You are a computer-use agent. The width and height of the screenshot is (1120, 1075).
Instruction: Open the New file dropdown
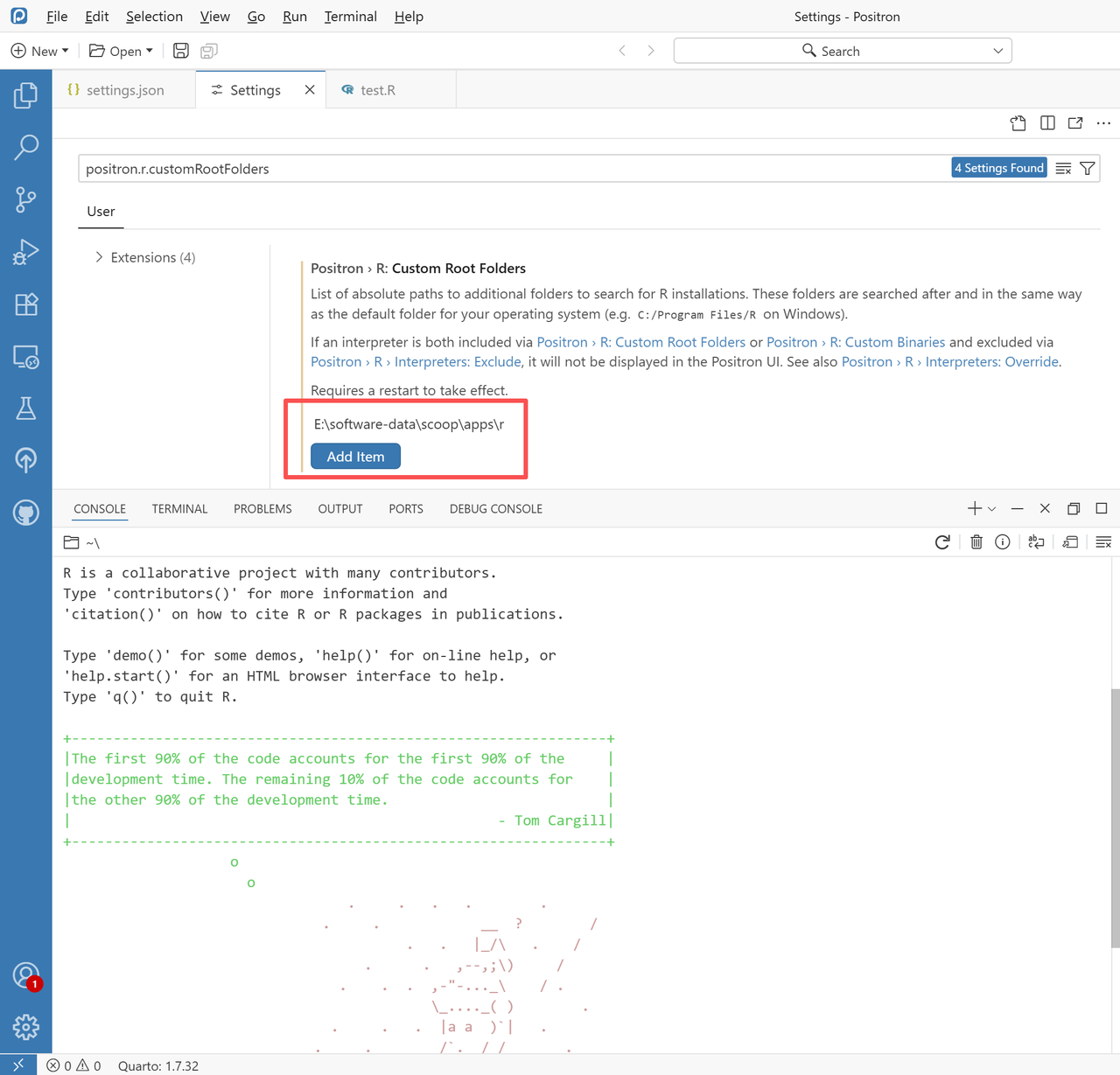point(39,51)
